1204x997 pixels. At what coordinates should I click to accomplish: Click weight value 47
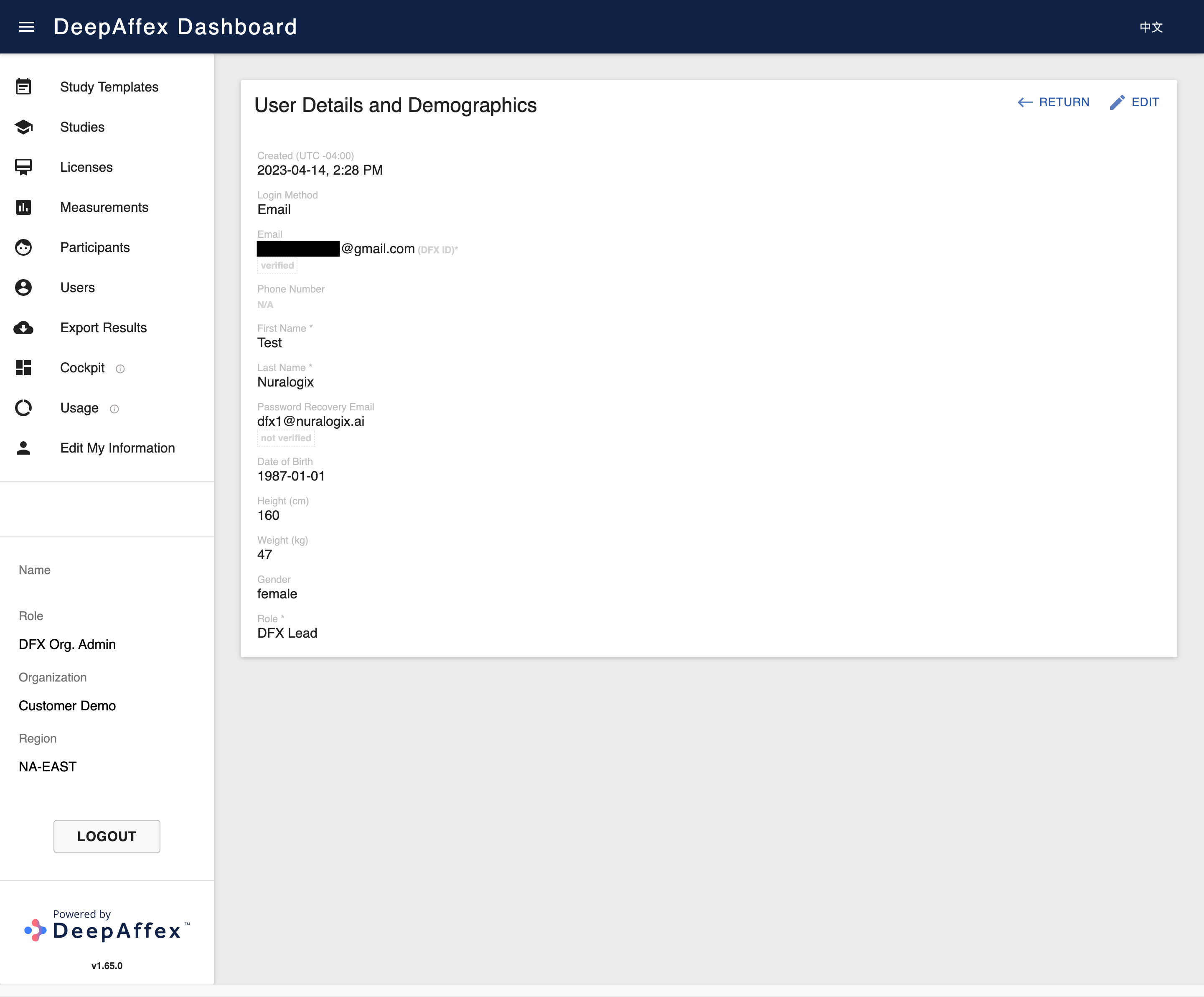pos(264,555)
